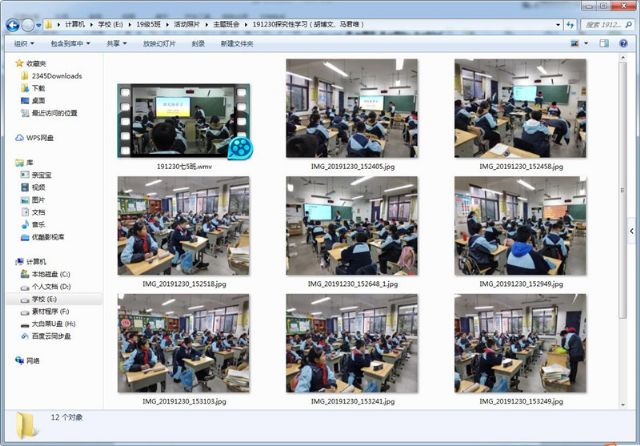The height and width of the screenshot is (446, 640).
Task: Expand the breadcrumb arrow after 学校 (E:)
Action: [x=130, y=24]
